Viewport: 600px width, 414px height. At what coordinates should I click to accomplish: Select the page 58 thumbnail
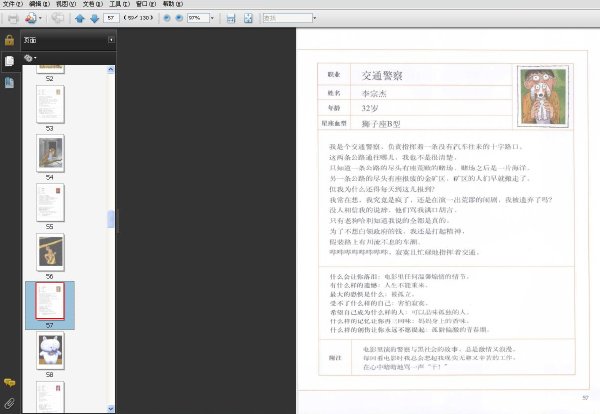pyautogui.click(x=50, y=350)
